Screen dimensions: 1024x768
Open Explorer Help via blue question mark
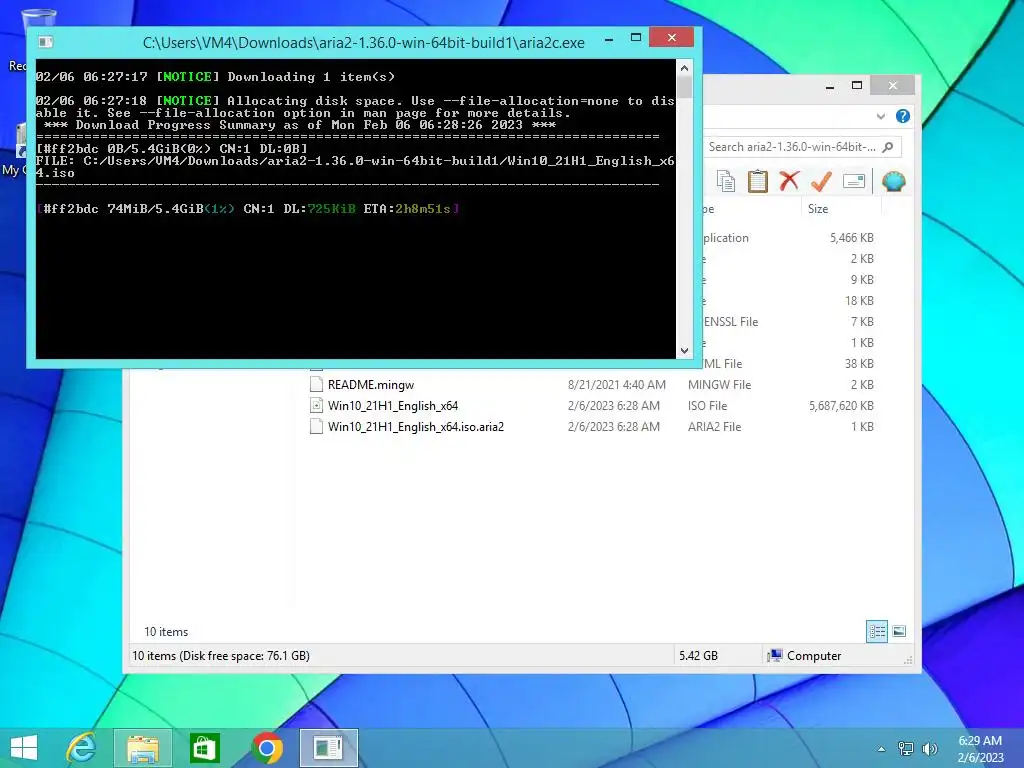pos(903,116)
